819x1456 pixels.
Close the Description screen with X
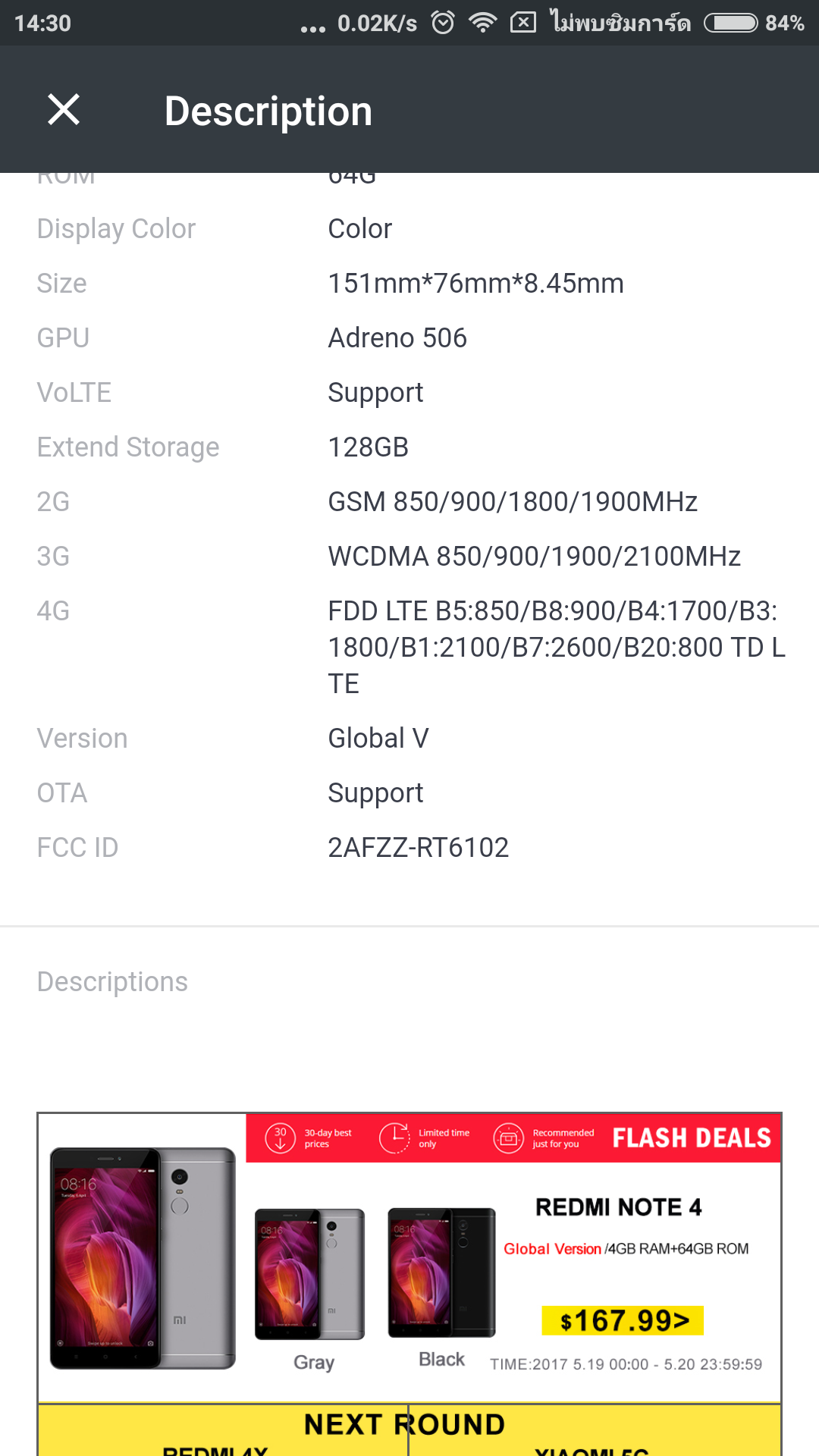pyautogui.click(x=64, y=110)
